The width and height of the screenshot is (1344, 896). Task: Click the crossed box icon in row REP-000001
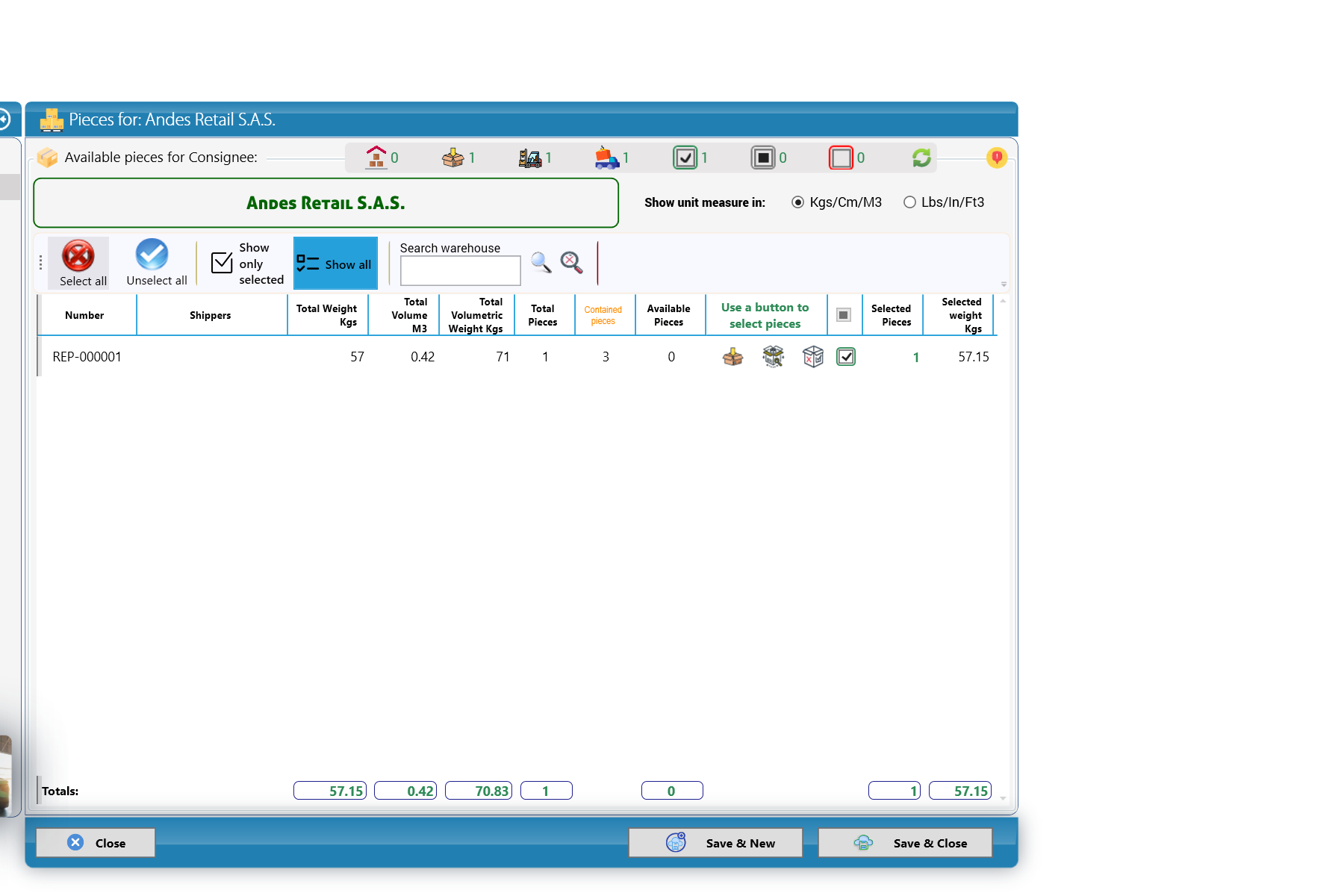tap(813, 357)
